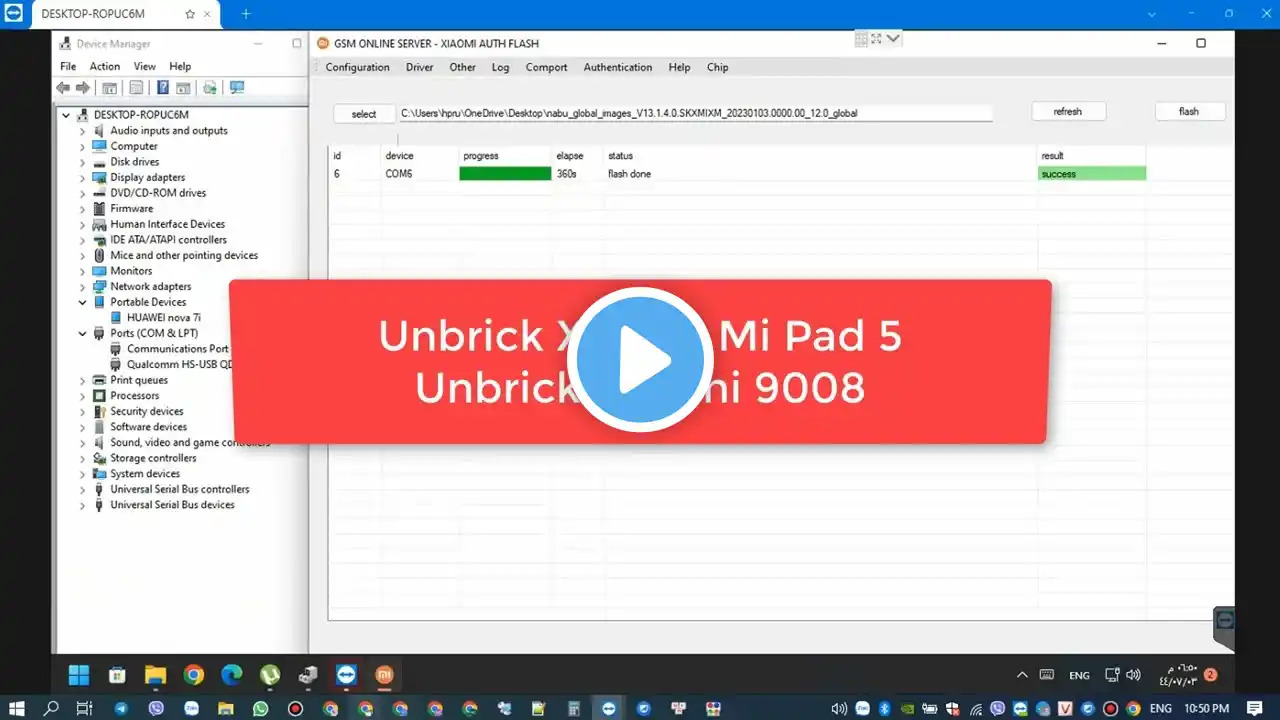Open the Driver menu in Xiaomi Auth Flash
The width and height of the screenshot is (1280, 720).
(x=419, y=67)
